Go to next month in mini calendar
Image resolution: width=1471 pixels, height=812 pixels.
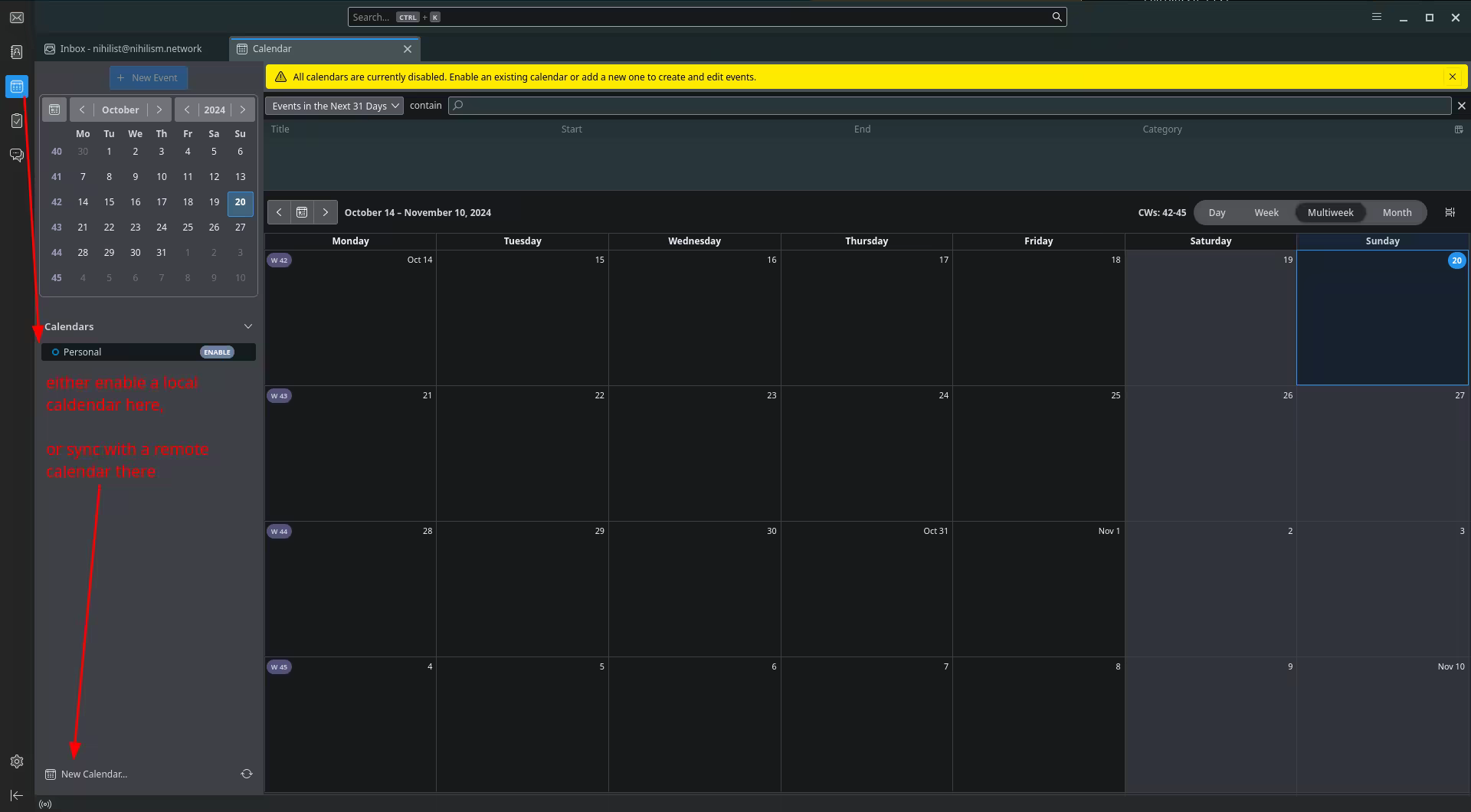(159, 110)
